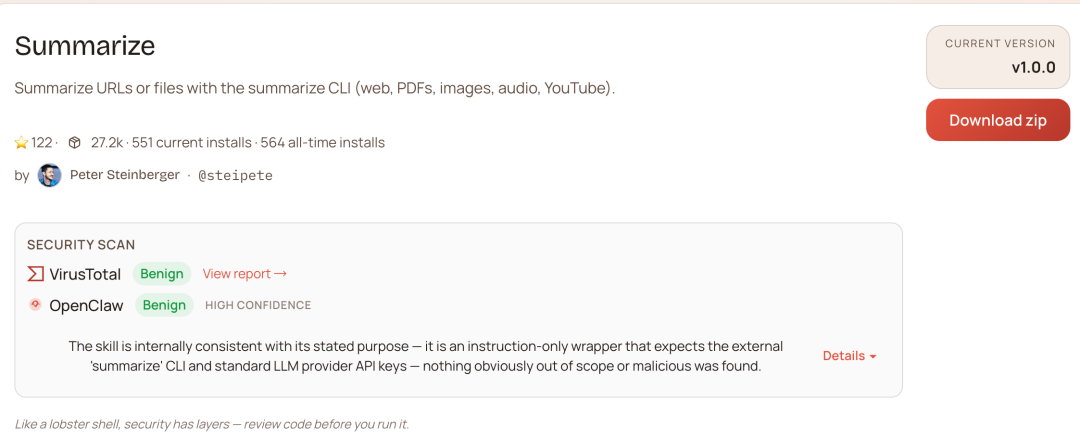The height and width of the screenshot is (440, 1080).
Task: Expand the Details dropdown
Action: click(849, 356)
